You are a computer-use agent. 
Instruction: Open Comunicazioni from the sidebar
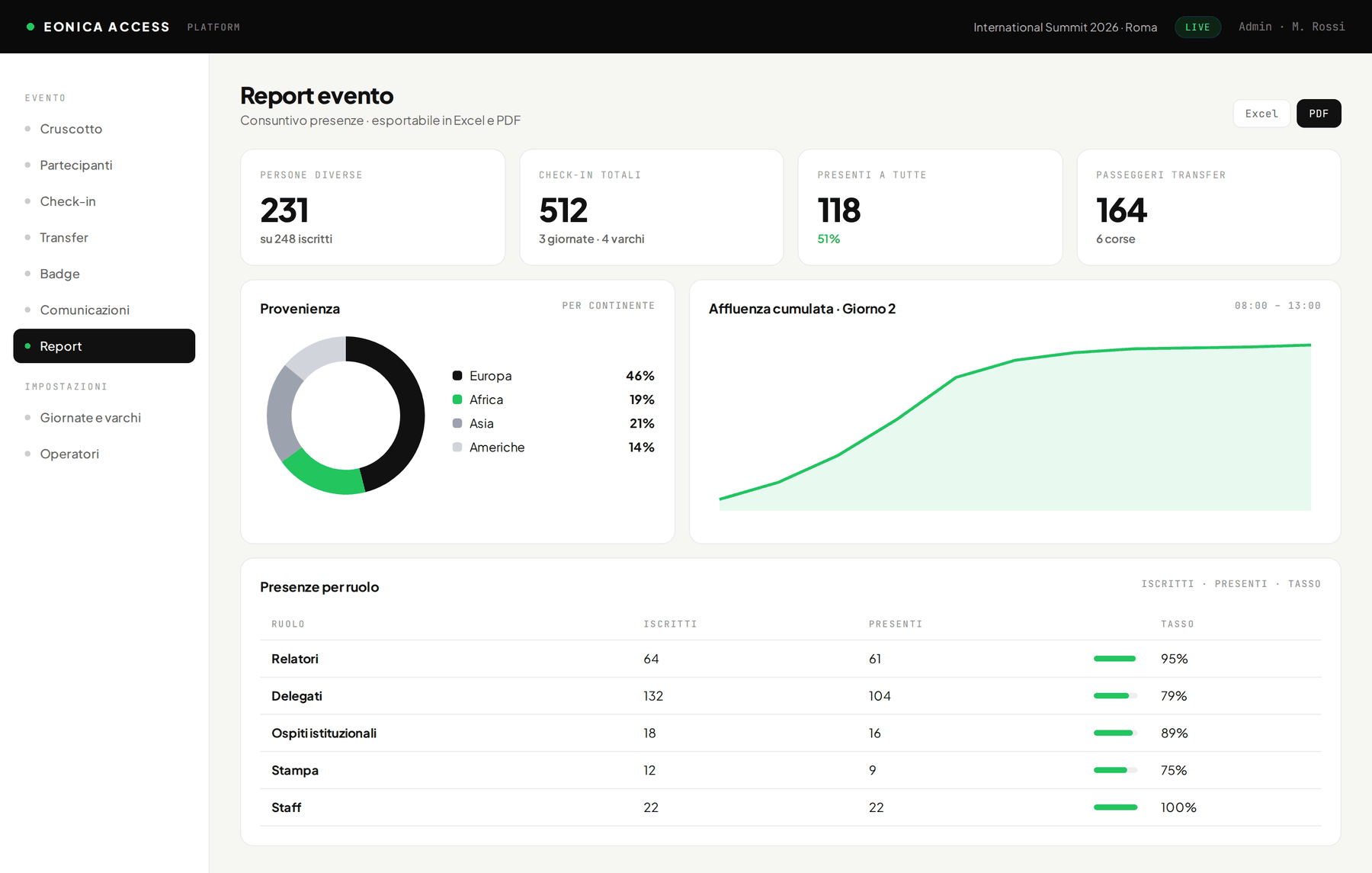click(x=104, y=310)
